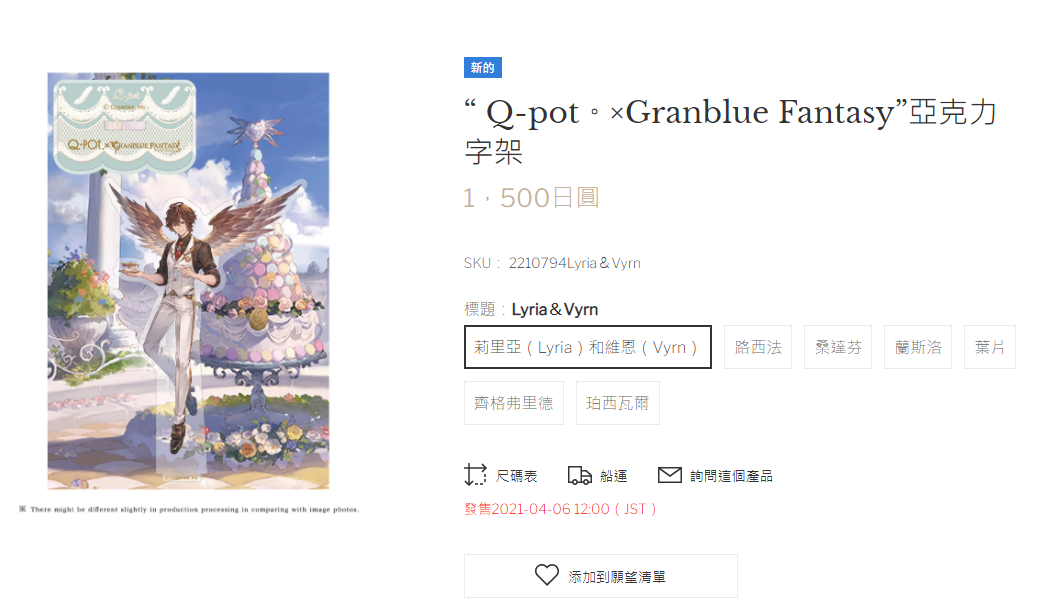Screen dimensions: 1064x604
Task: Choose the 葉片 variant
Action: (x=990, y=347)
